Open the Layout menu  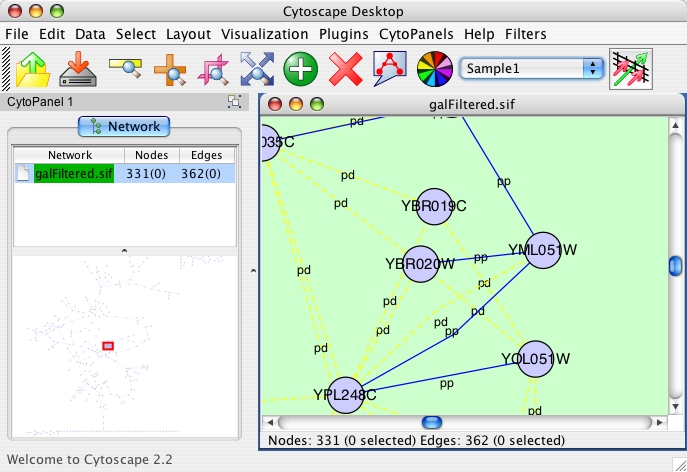click(188, 34)
